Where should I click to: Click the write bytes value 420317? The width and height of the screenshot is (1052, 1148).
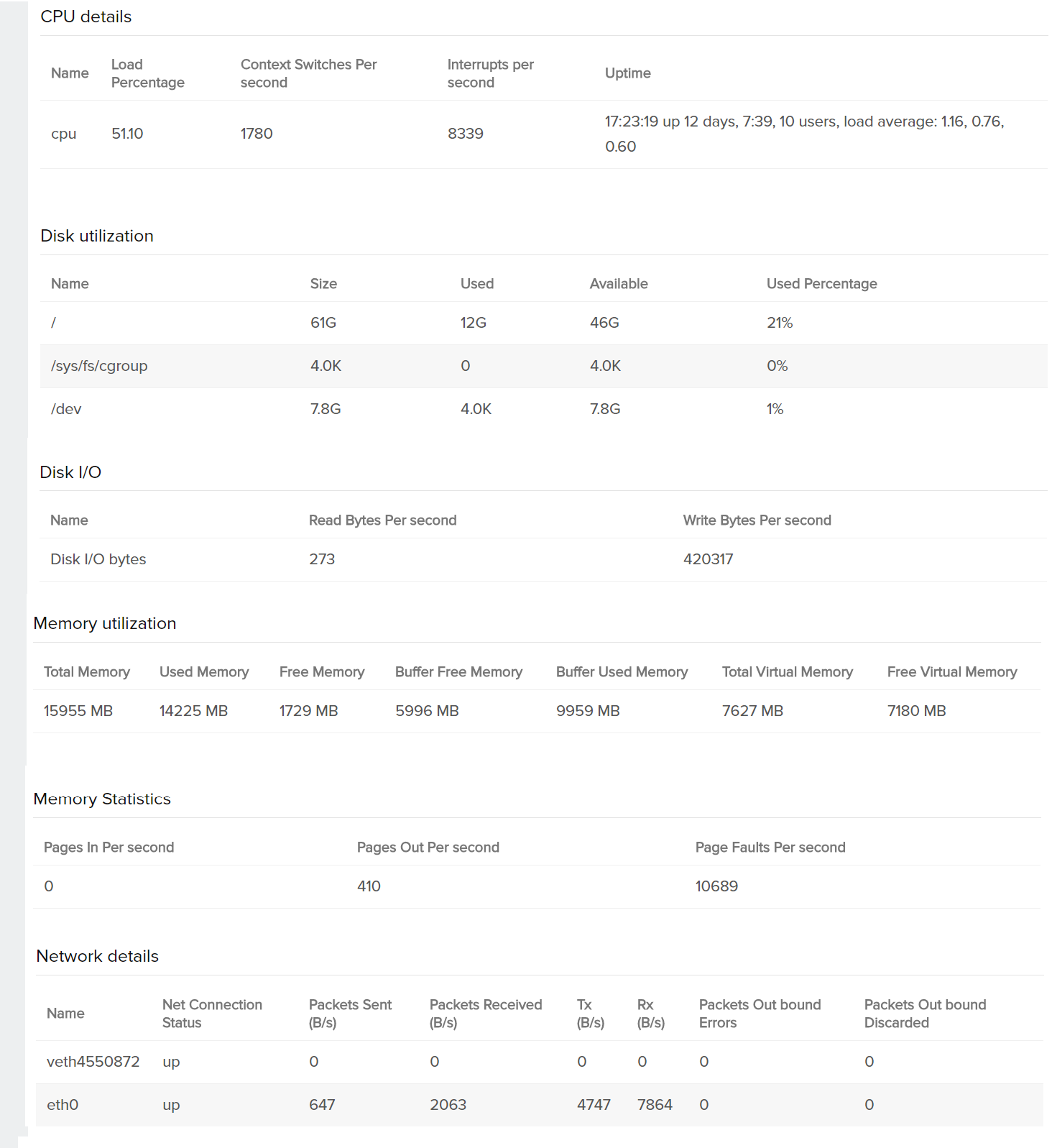708,559
